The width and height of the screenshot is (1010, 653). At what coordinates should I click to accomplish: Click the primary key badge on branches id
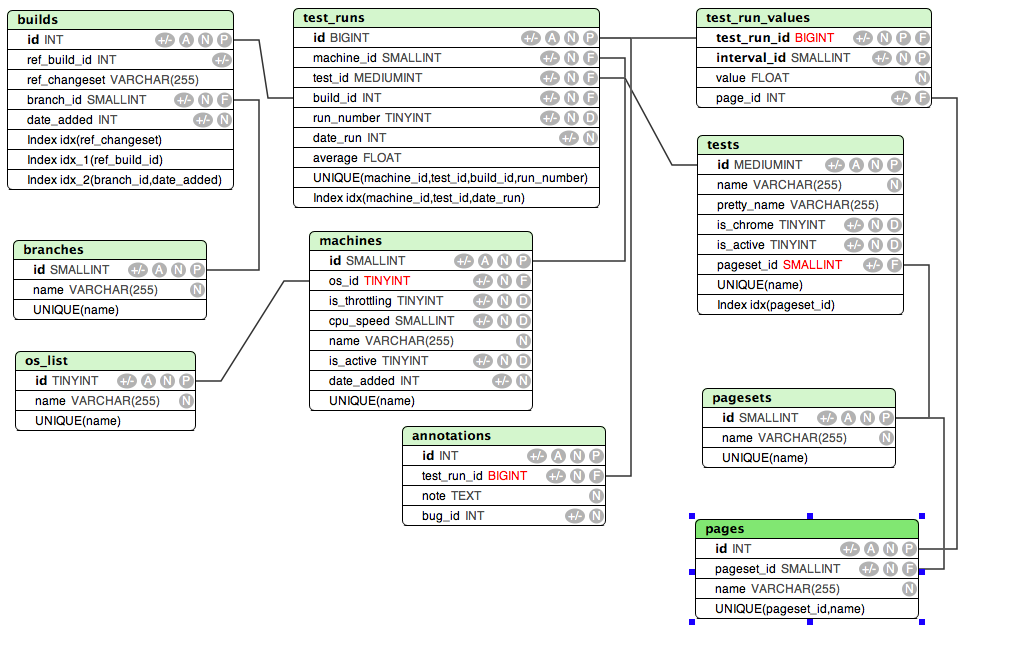197,270
